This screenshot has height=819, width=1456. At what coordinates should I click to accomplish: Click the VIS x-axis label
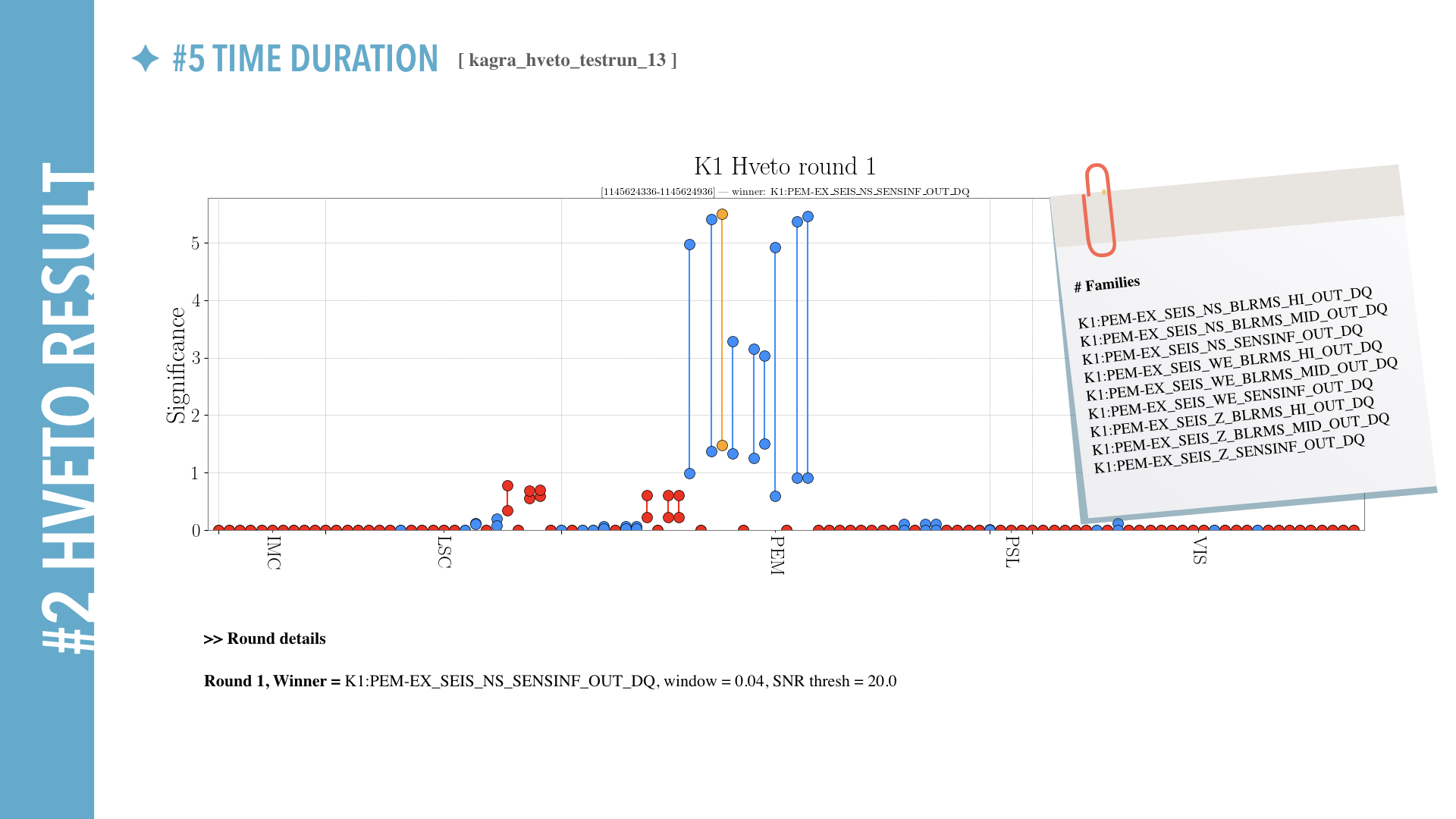tap(1199, 551)
